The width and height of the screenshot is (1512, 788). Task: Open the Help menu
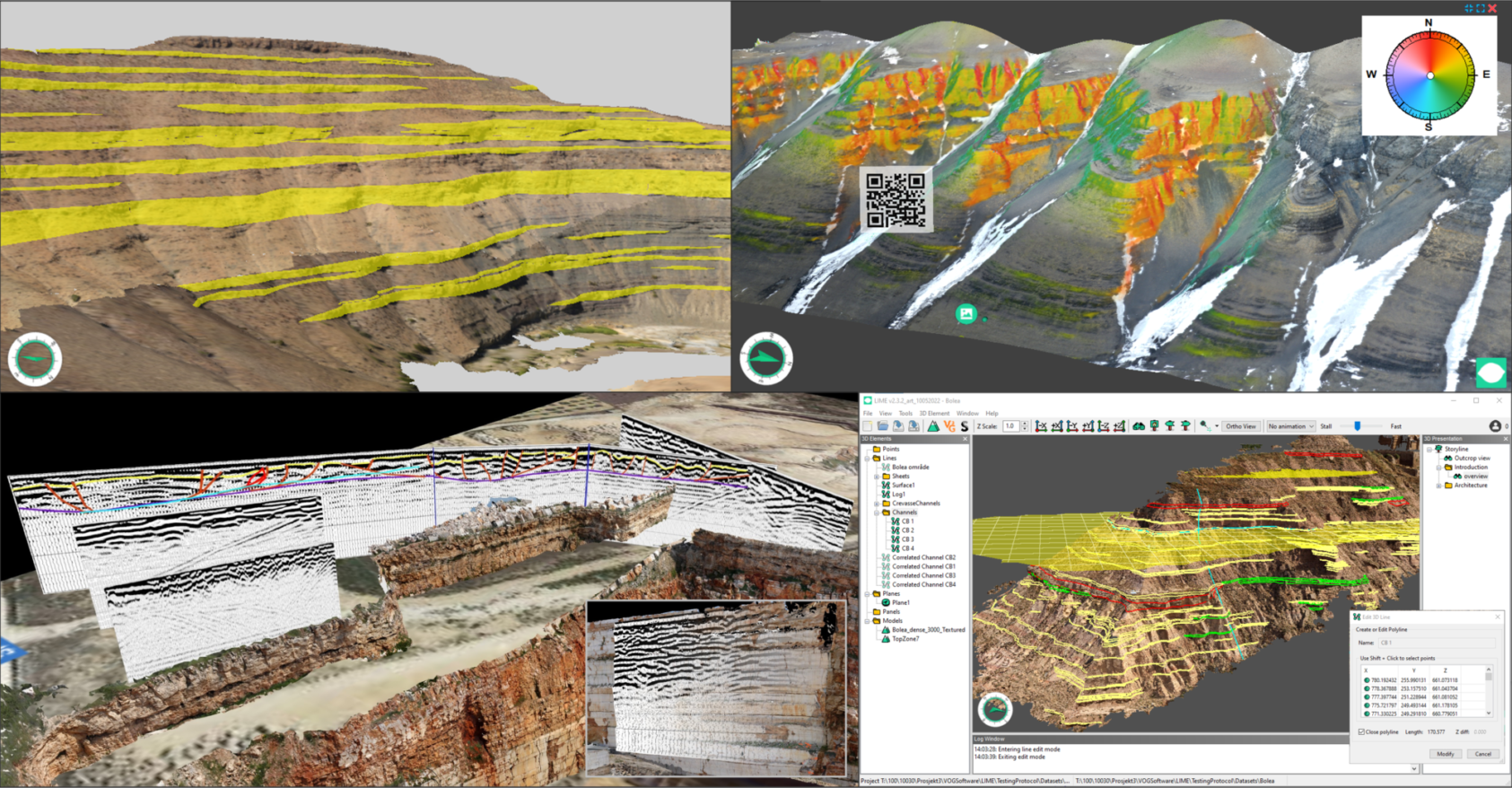pos(992,413)
